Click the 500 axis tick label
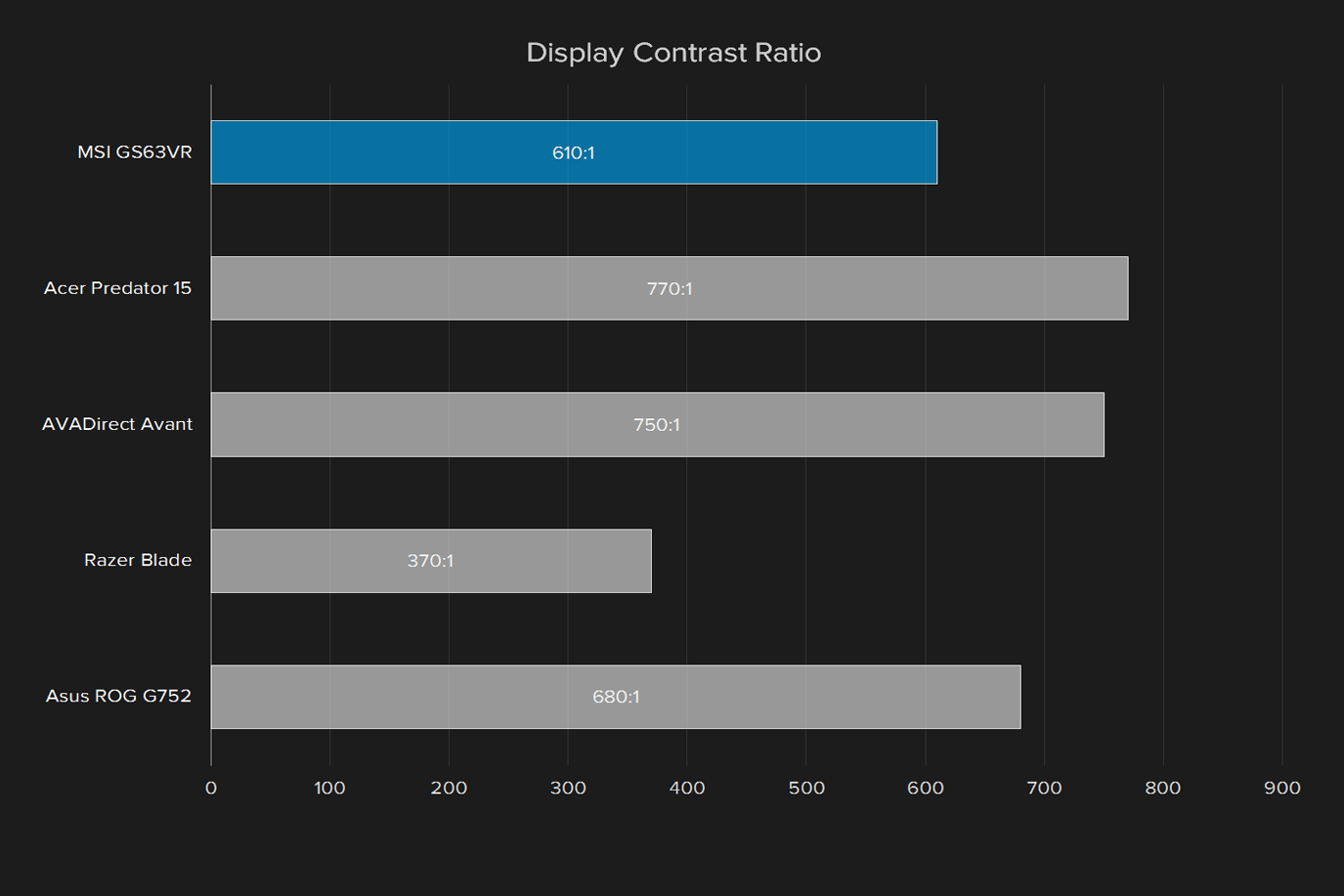This screenshot has width=1344, height=896. click(x=806, y=788)
